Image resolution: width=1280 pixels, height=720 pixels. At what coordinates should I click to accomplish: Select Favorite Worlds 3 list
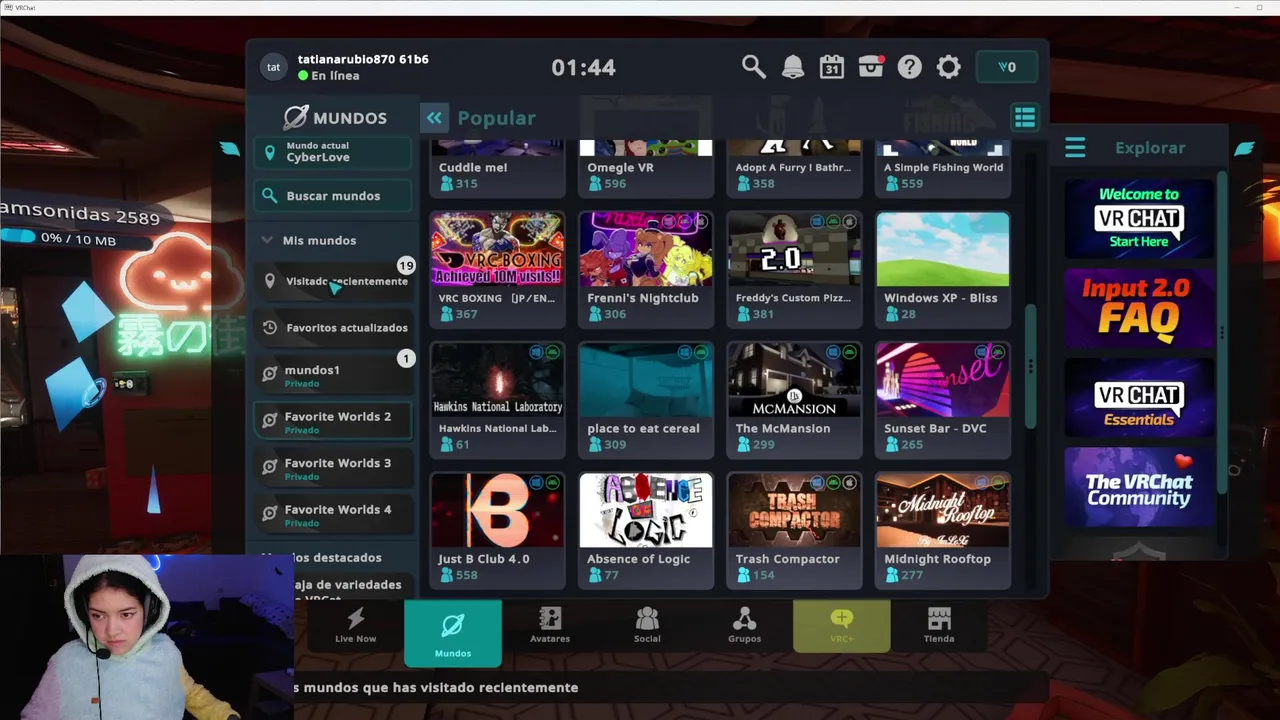point(333,469)
